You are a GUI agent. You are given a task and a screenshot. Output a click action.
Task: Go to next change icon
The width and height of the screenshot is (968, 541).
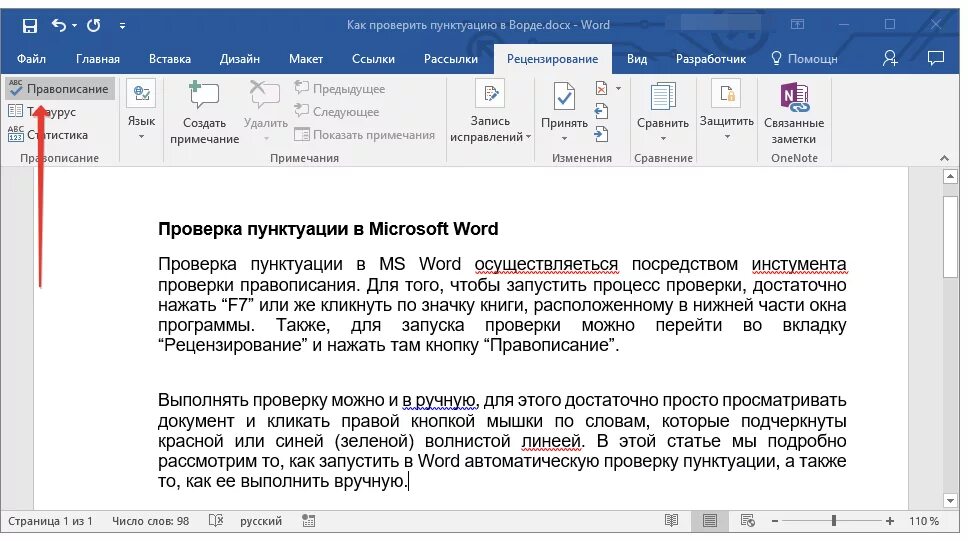coord(601,134)
